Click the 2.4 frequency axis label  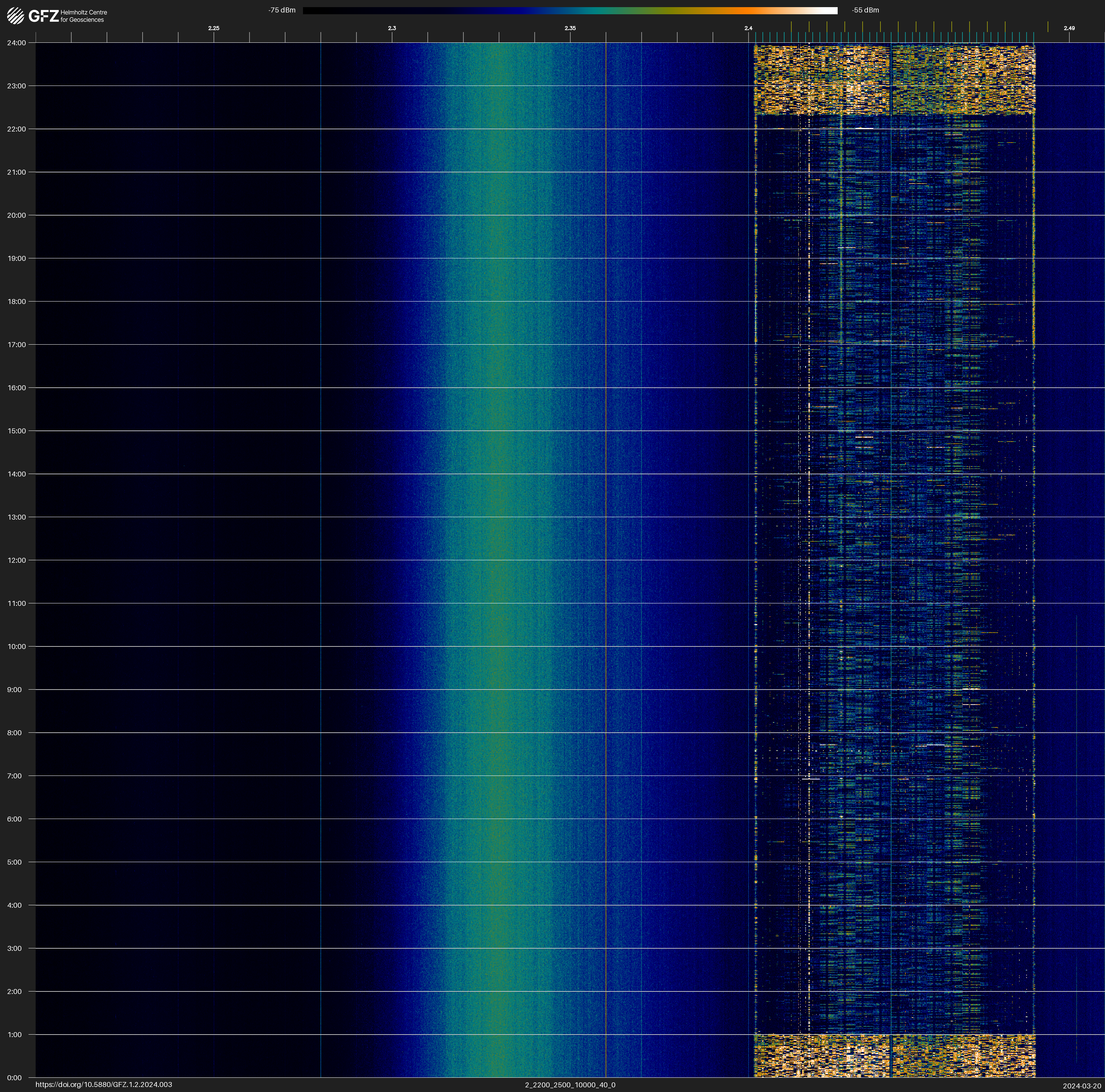coord(748,28)
